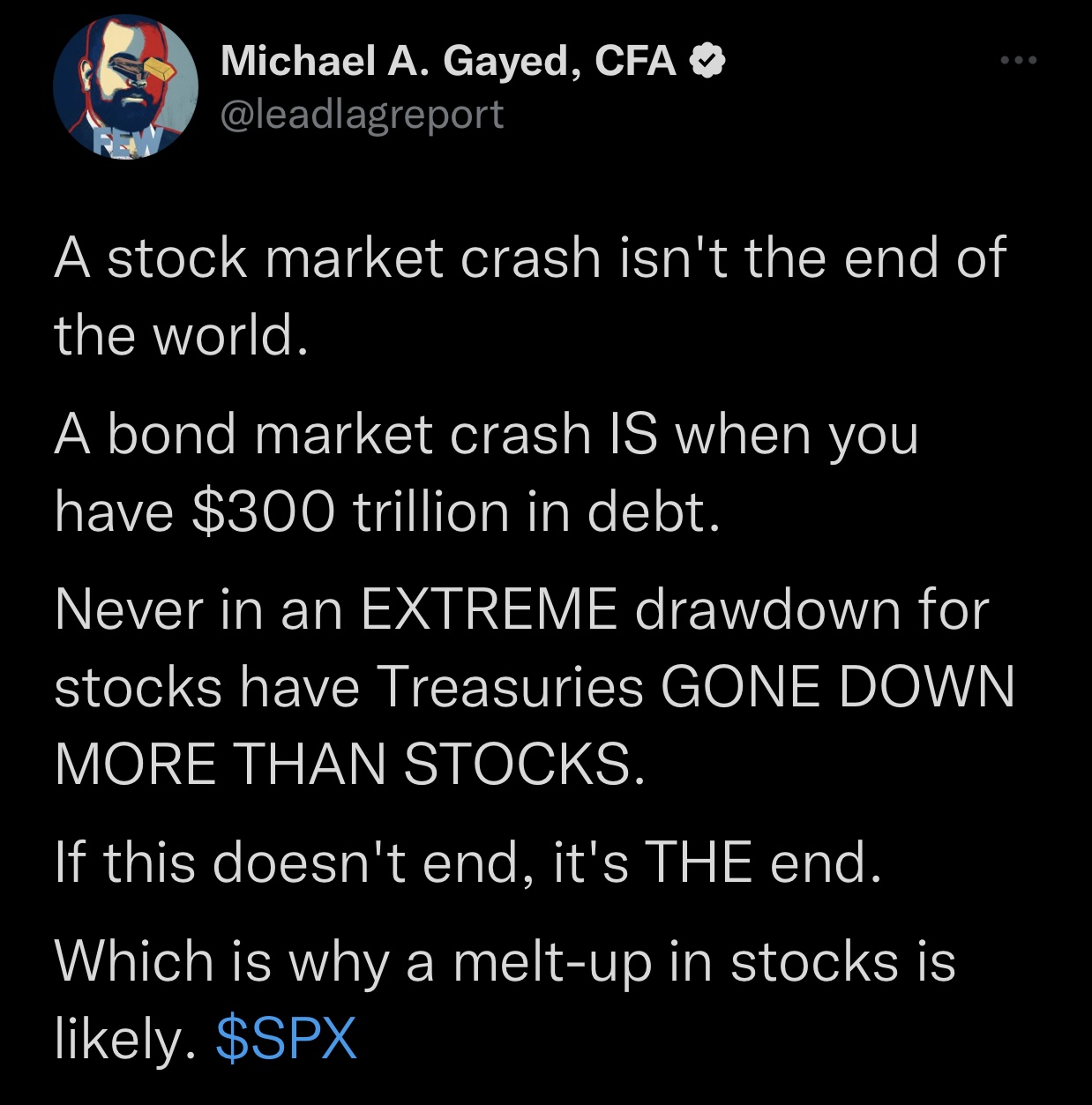
Task: Open the @leadlagreport handle link
Action: (x=362, y=115)
